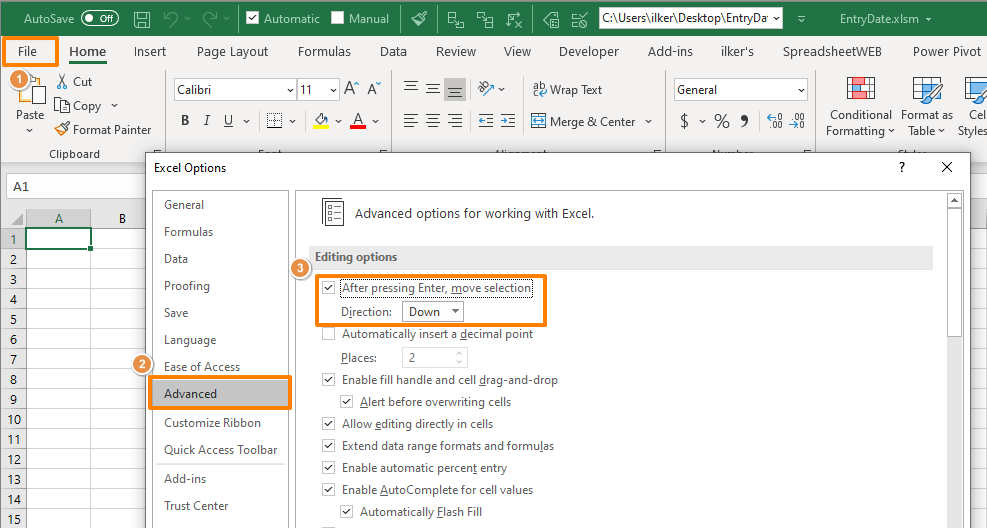
Task: Open the Direction dropdown set to Down
Action: point(433,312)
